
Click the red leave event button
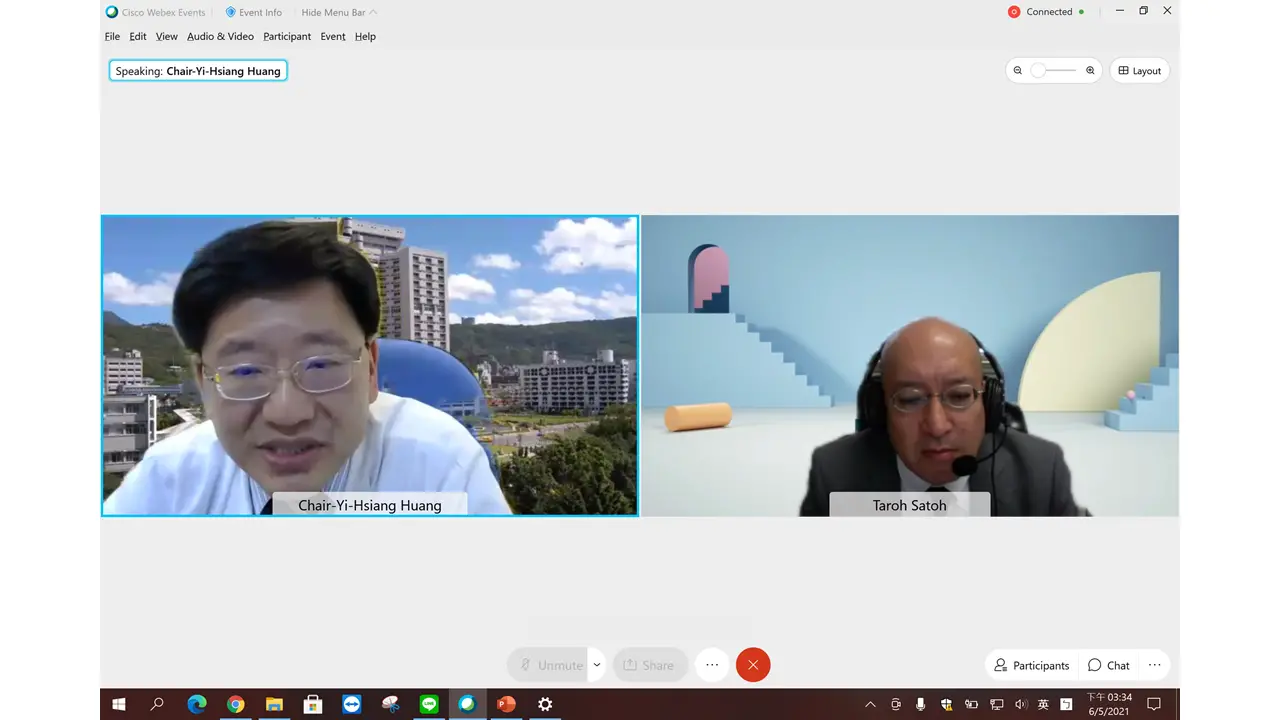pyautogui.click(x=753, y=665)
